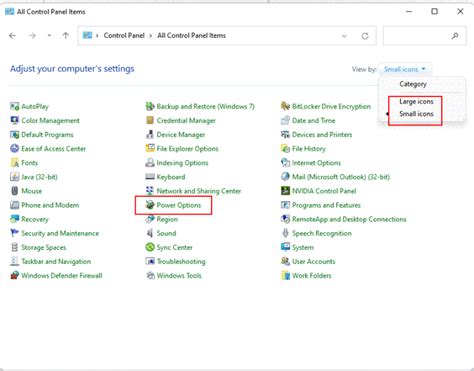Refresh the Control Panel view
Screen dimensions: 474x371
[365, 36]
